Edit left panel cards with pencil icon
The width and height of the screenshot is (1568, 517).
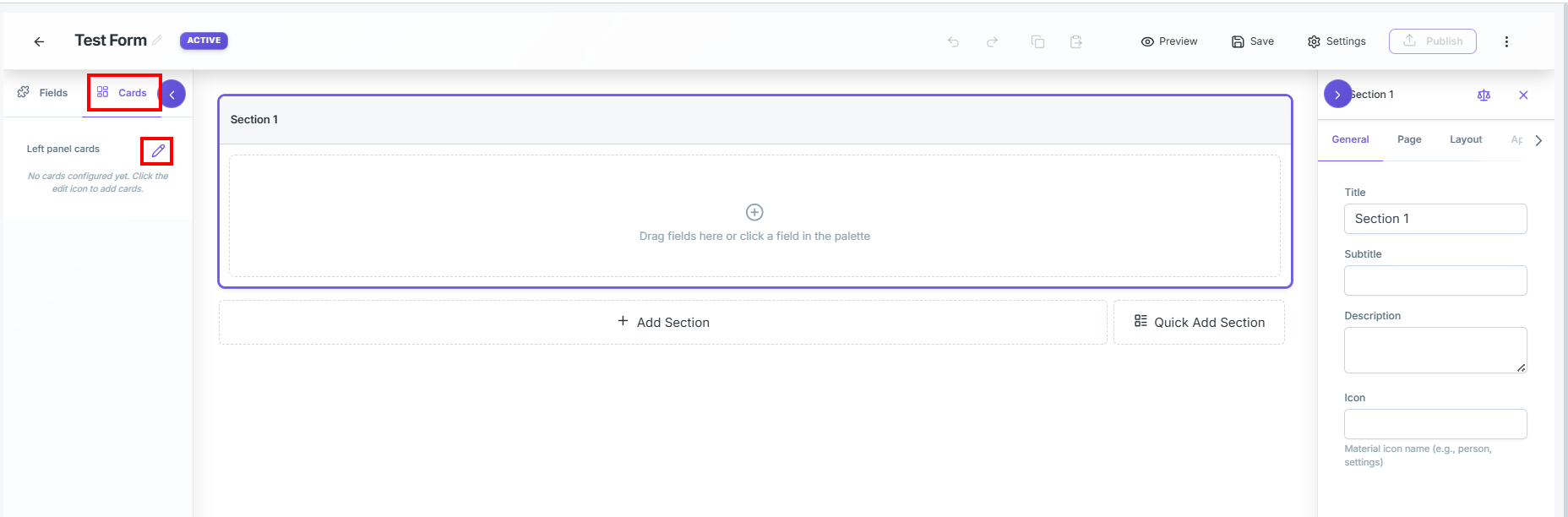click(x=158, y=150)
